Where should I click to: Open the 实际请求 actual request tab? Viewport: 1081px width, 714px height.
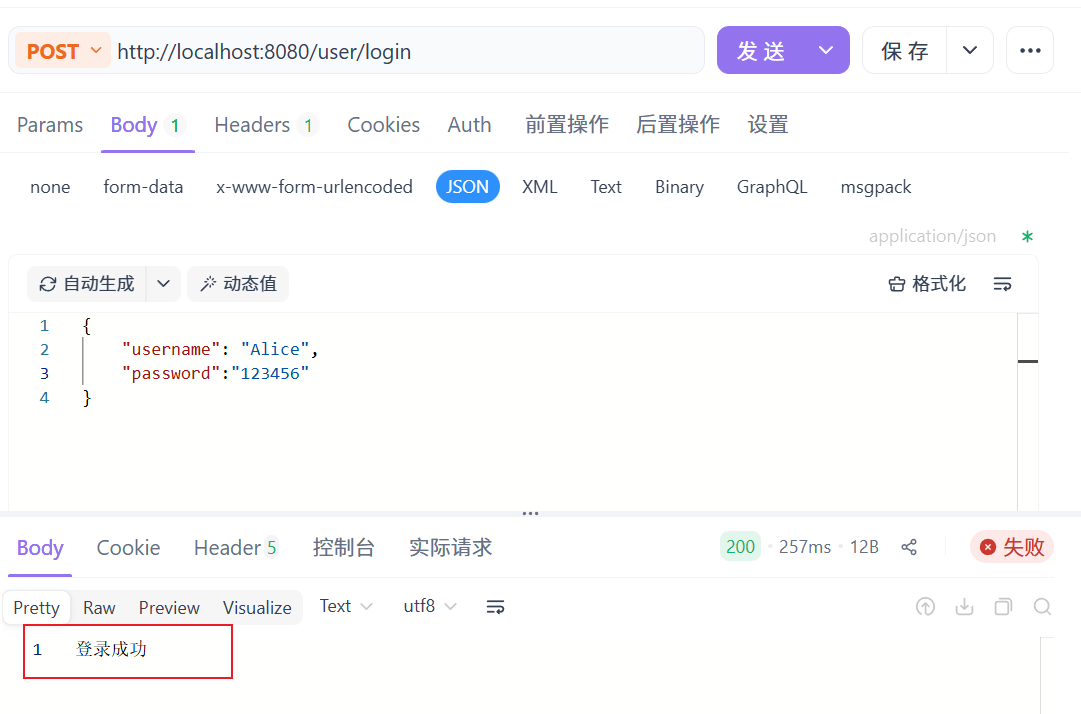pyautogui.click(x=450, y=548)
